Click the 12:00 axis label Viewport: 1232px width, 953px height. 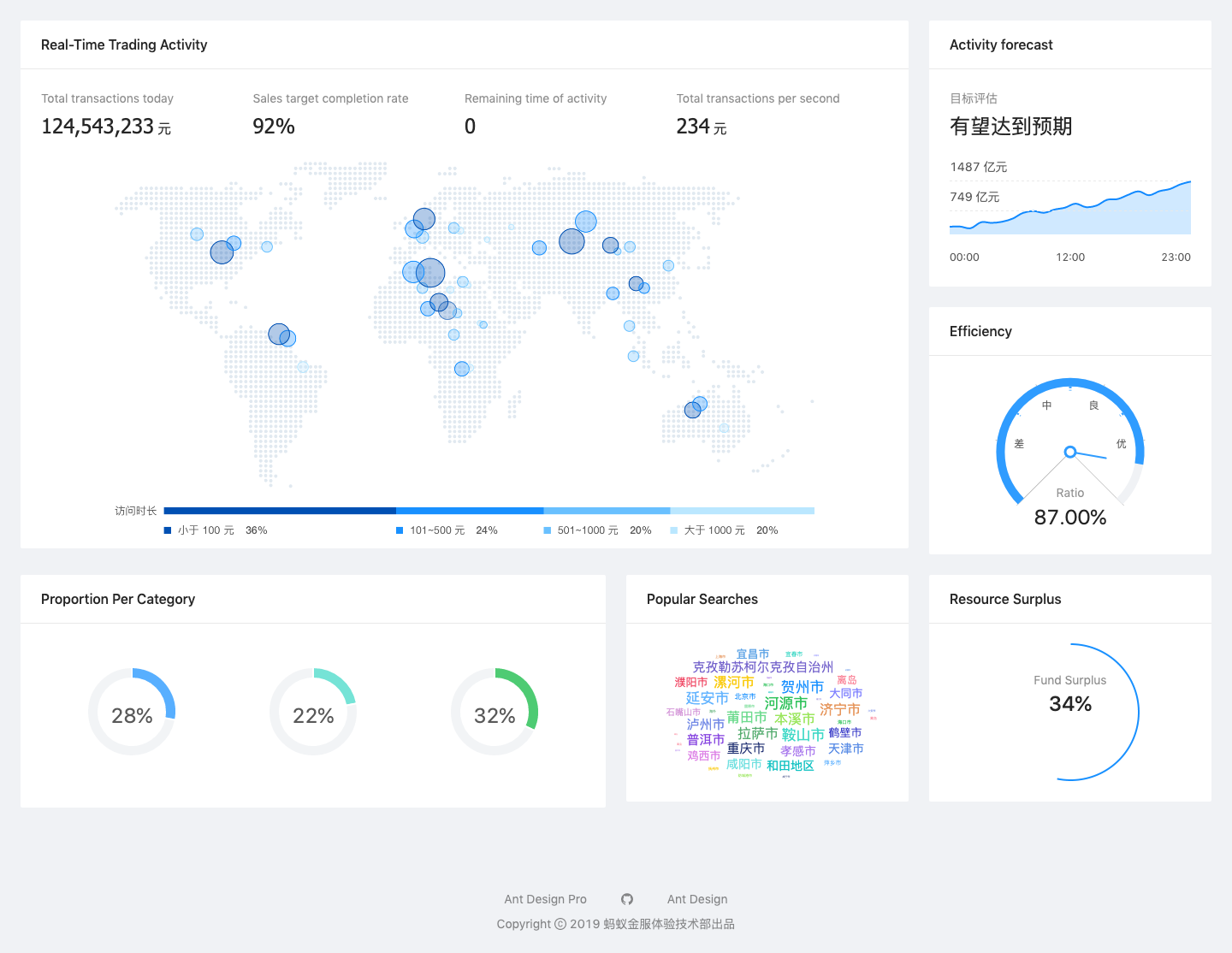tap(1070, 257)
